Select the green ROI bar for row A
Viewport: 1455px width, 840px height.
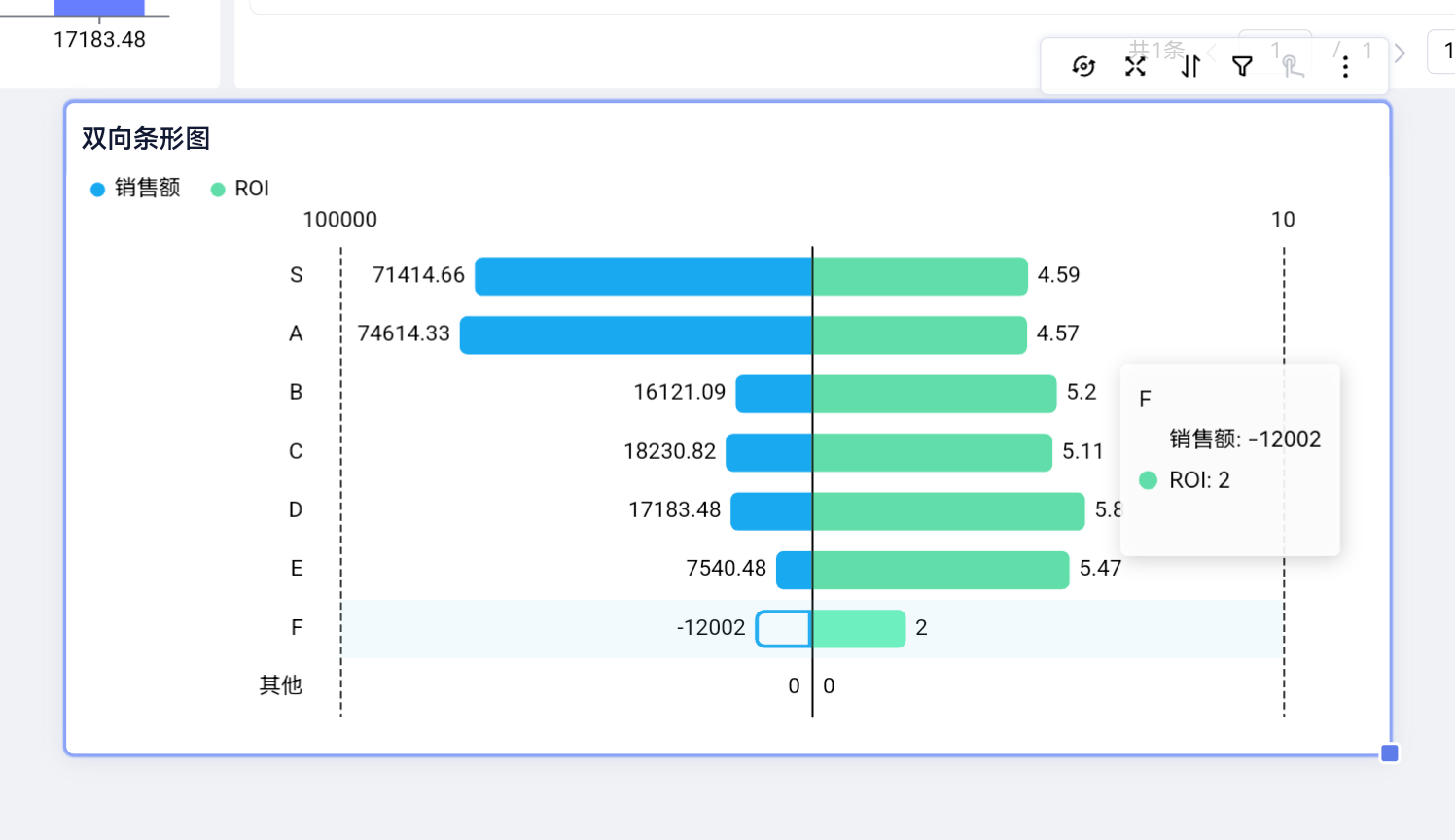[920, 334]
